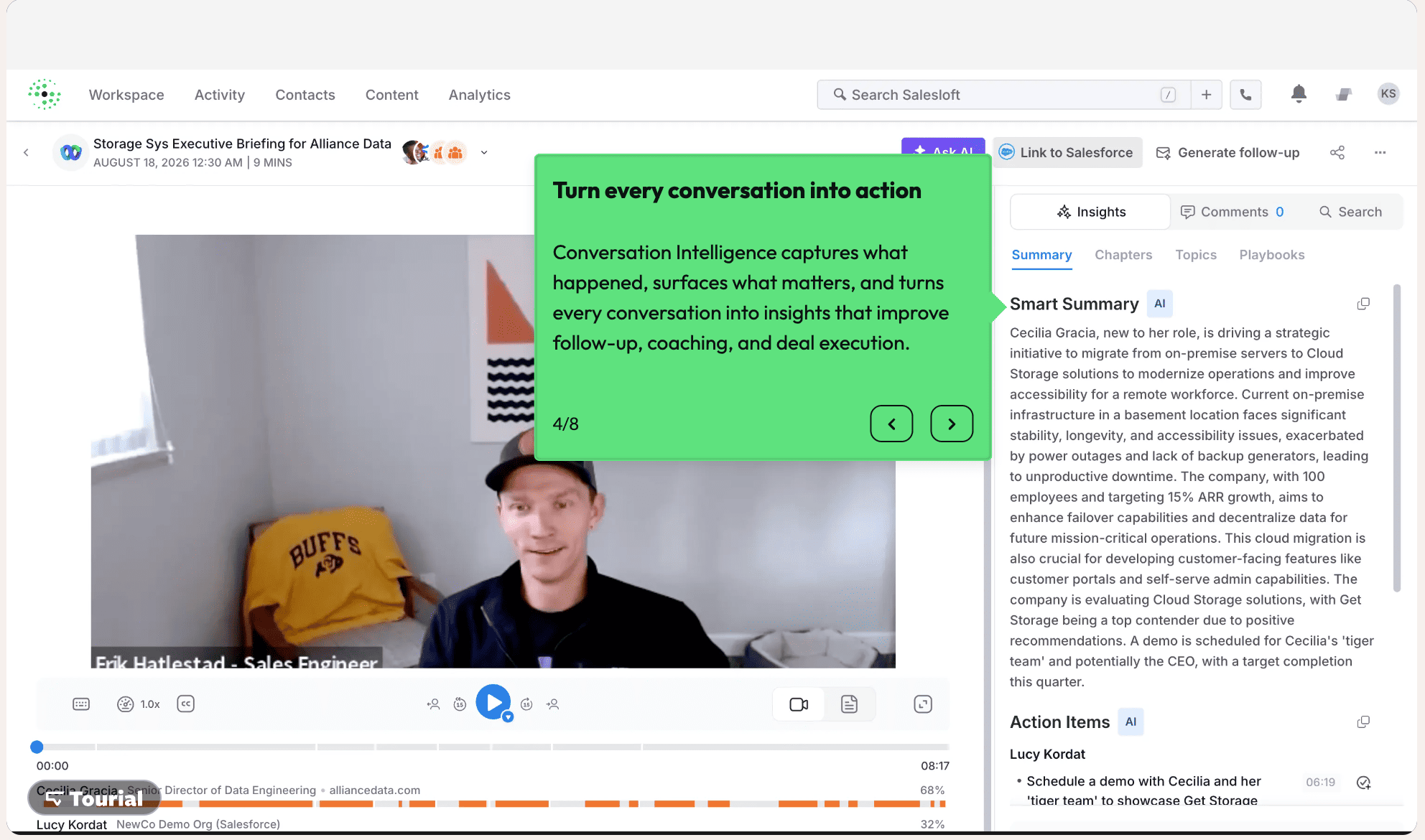
Task: Click the alliancedata.com domain text
Action: tap(375, 790)
